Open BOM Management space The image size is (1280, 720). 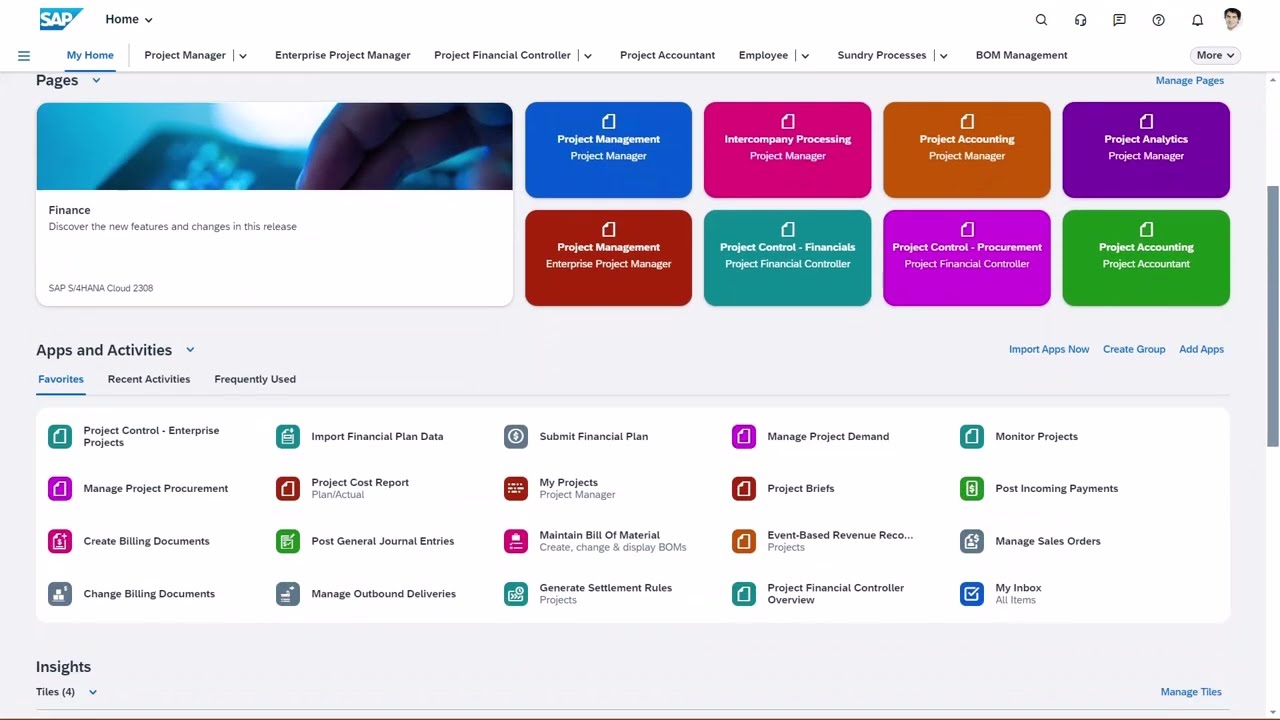[x=1021, y=55]
